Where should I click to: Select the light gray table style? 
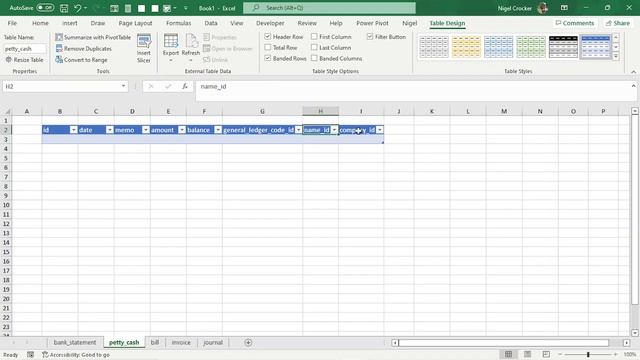pos(434,47)
